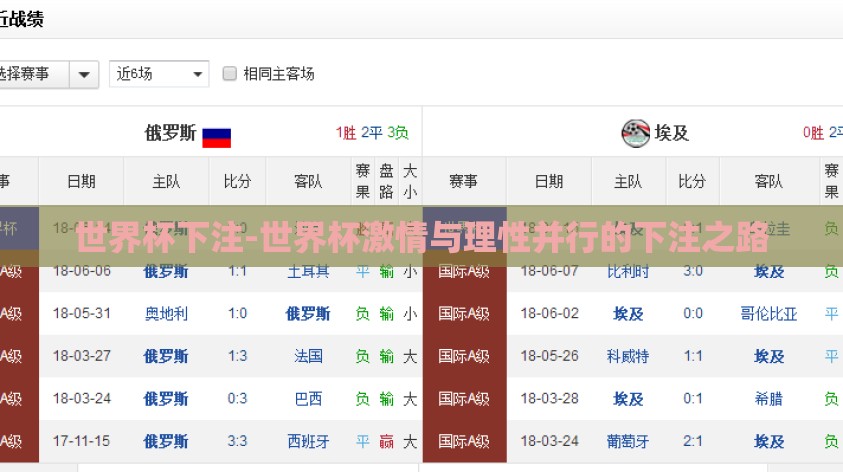Click the 俄罗斯 team name heading
The height and width of the screenshot is (472, 843).
170,133
